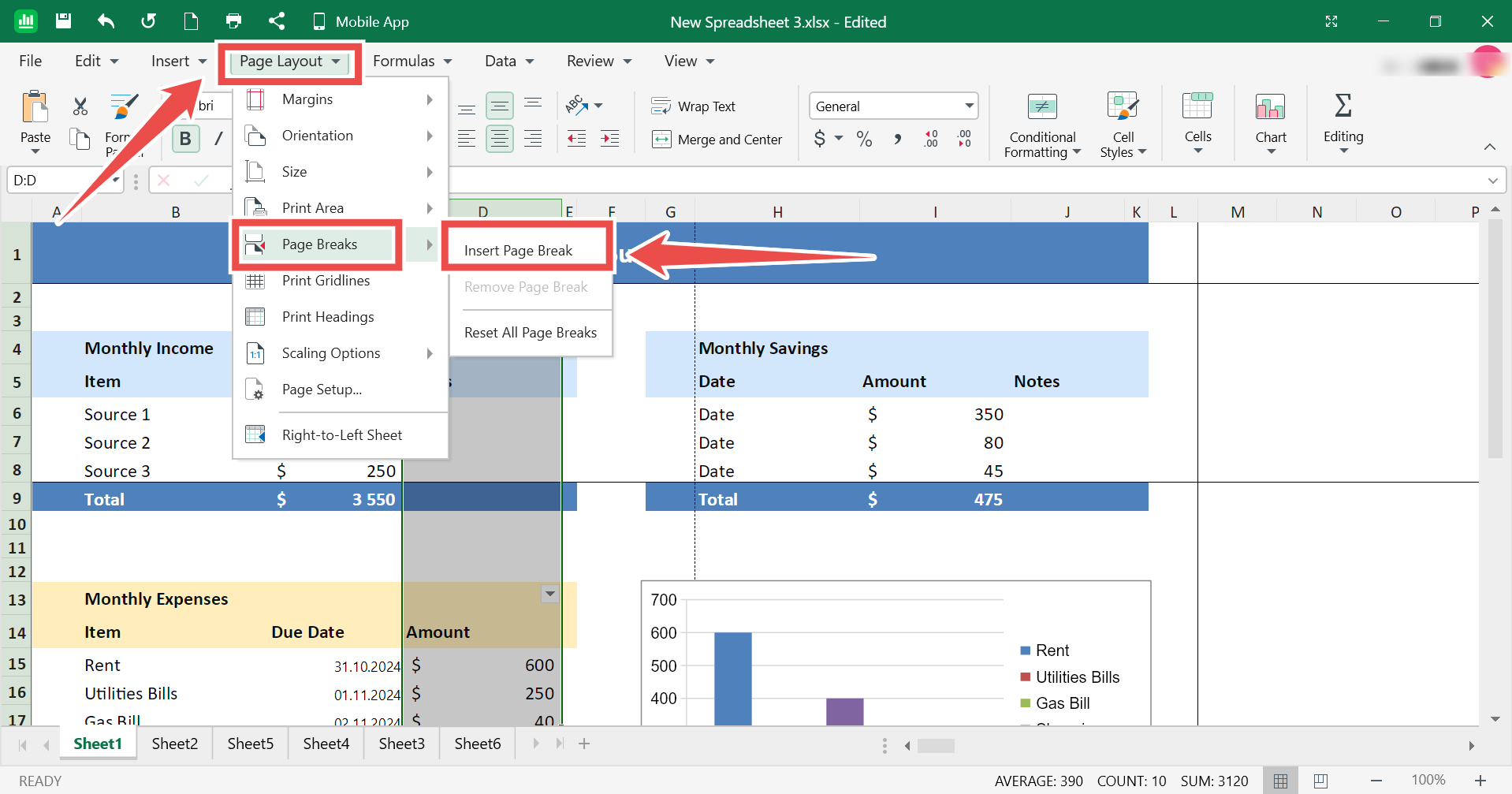This screenshot has height=794, width=1512.
Task: Open text orientation options
Action: [584, 106]
